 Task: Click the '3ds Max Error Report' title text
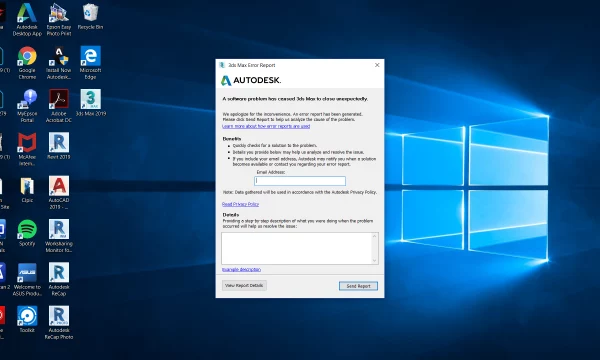252,65
